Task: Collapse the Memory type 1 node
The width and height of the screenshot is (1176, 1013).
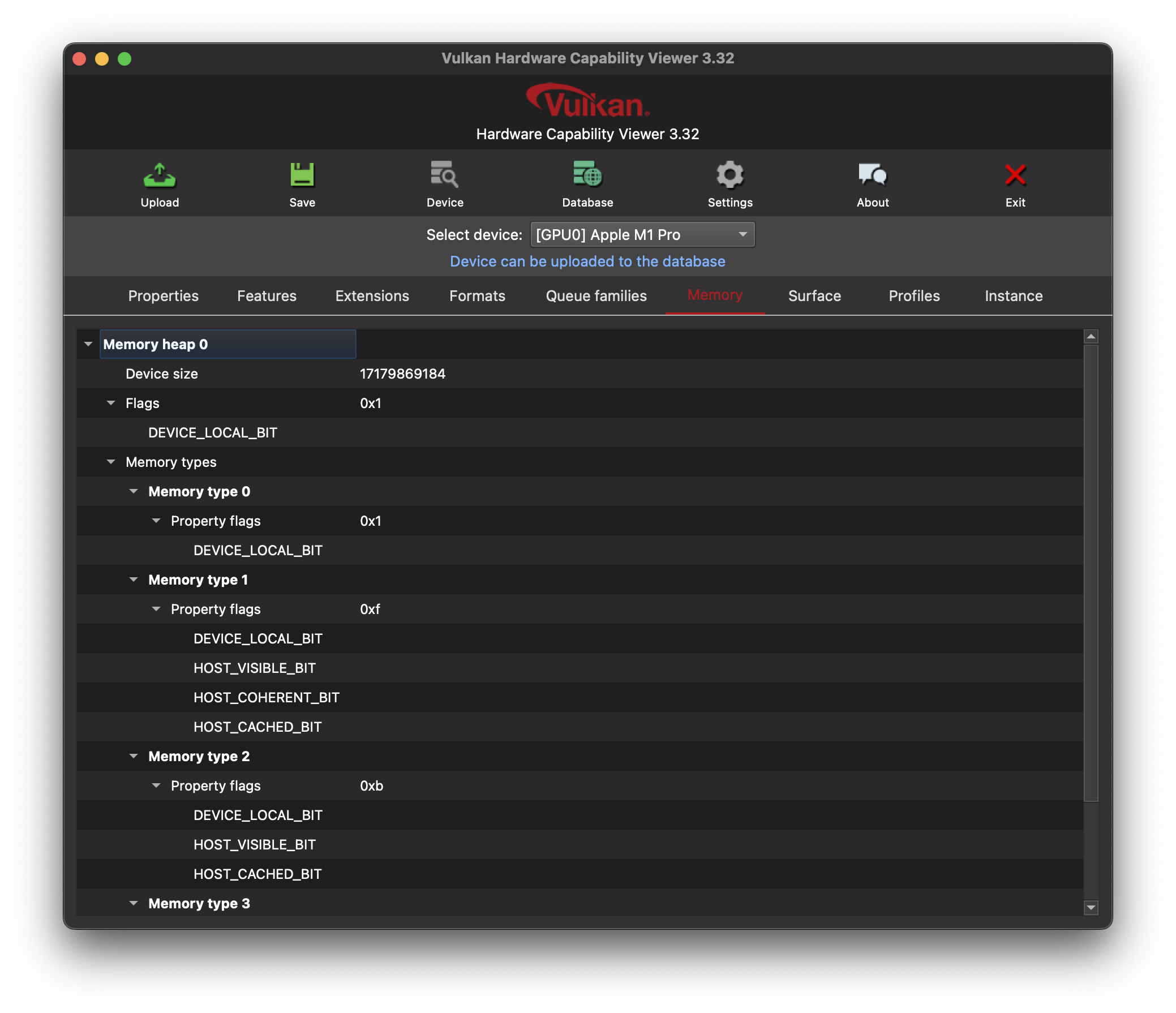Action: [134, 580]
